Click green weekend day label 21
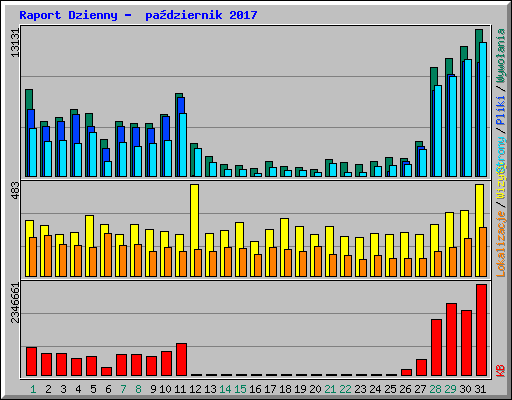Viewport: 512px width, 400px height. tap(330, 389)
